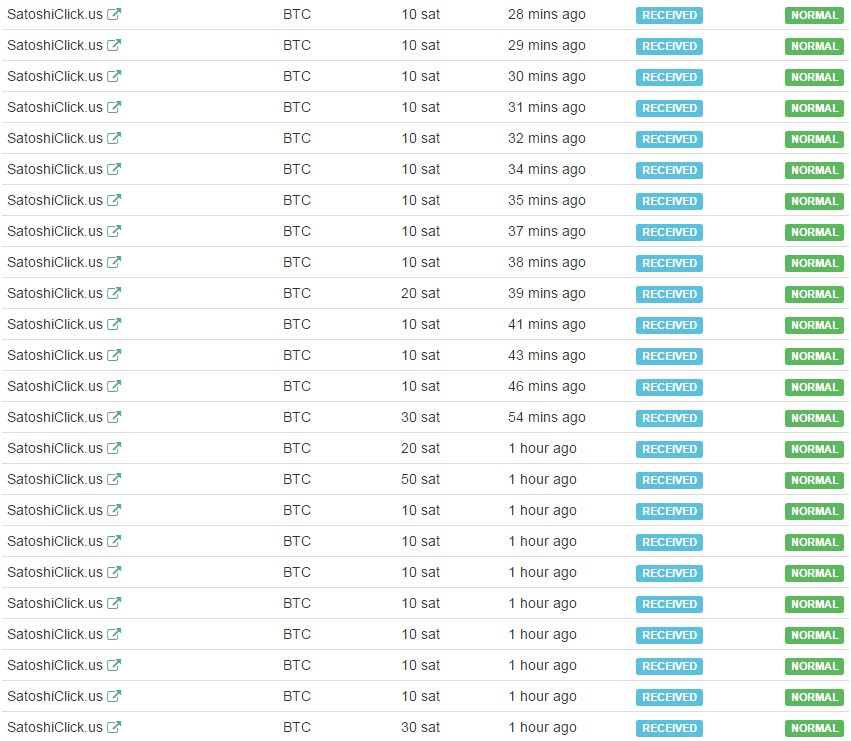Click external link icon in 28 mins ago row
Image resolution: width=851 pixels, height=741 pixels.
pyautogui.click(x=114, y=15)
